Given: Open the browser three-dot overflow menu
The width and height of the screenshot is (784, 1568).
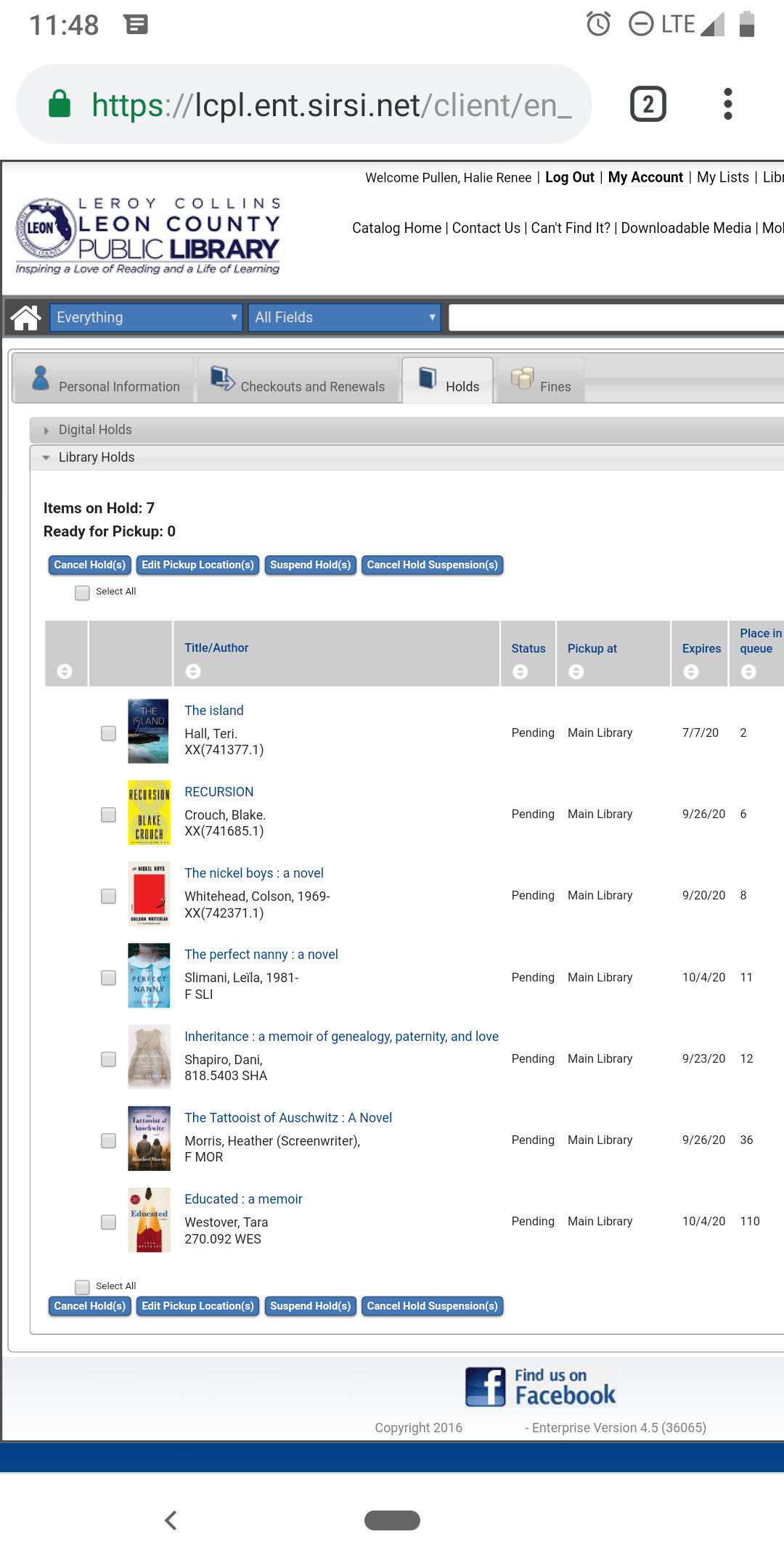Looking at the screenshot, I should pyautogui.click(x=727, y=105).
